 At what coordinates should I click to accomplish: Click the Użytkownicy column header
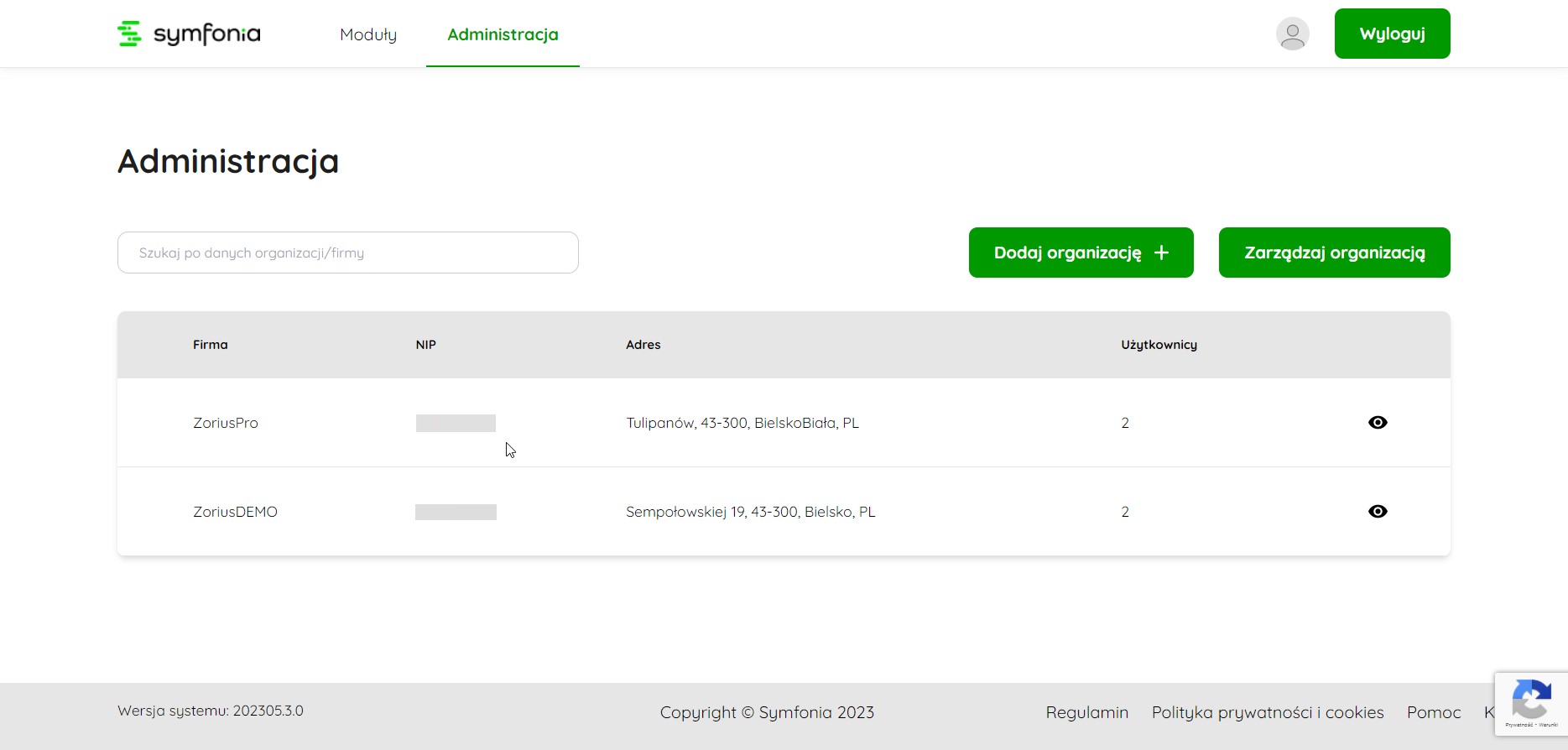click(x=1159, y=345)
